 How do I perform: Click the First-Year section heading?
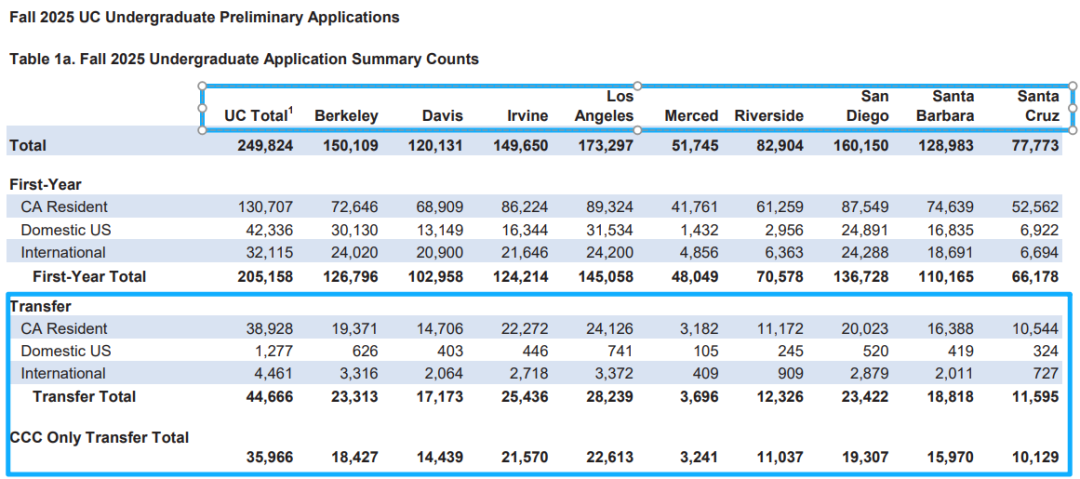[x=45, y=185]
